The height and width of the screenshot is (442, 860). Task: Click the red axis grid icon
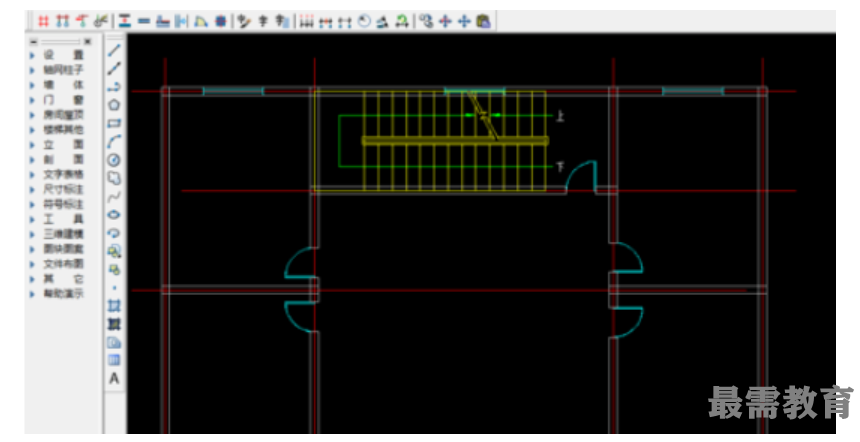click(x=44, y=21)
